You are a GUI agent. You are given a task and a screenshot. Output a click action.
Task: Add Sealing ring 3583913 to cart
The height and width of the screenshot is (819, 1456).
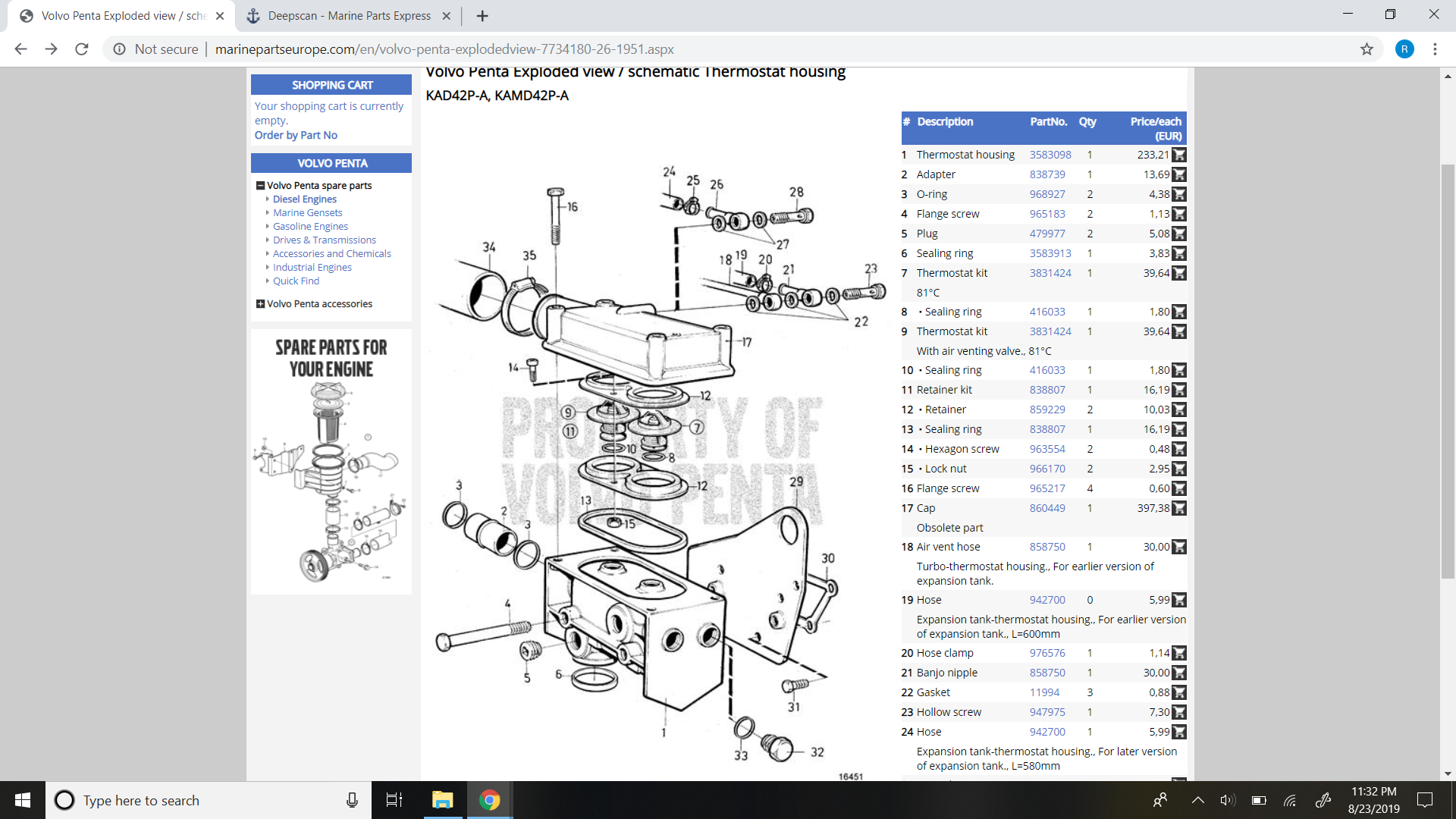(x=1179, y=253)
